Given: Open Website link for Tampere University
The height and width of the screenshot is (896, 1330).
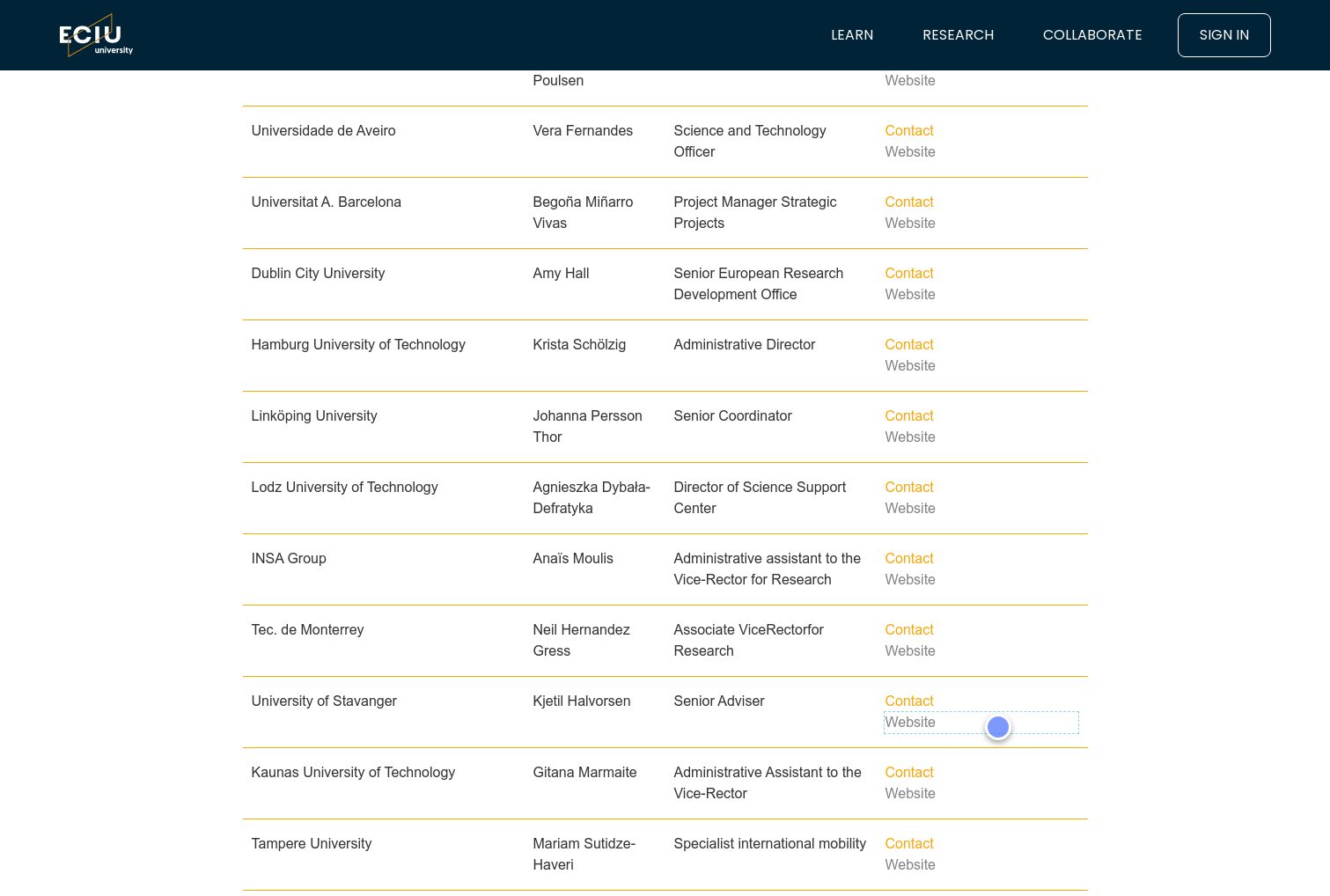Looking at the screenshot, I should pos(910,864).
